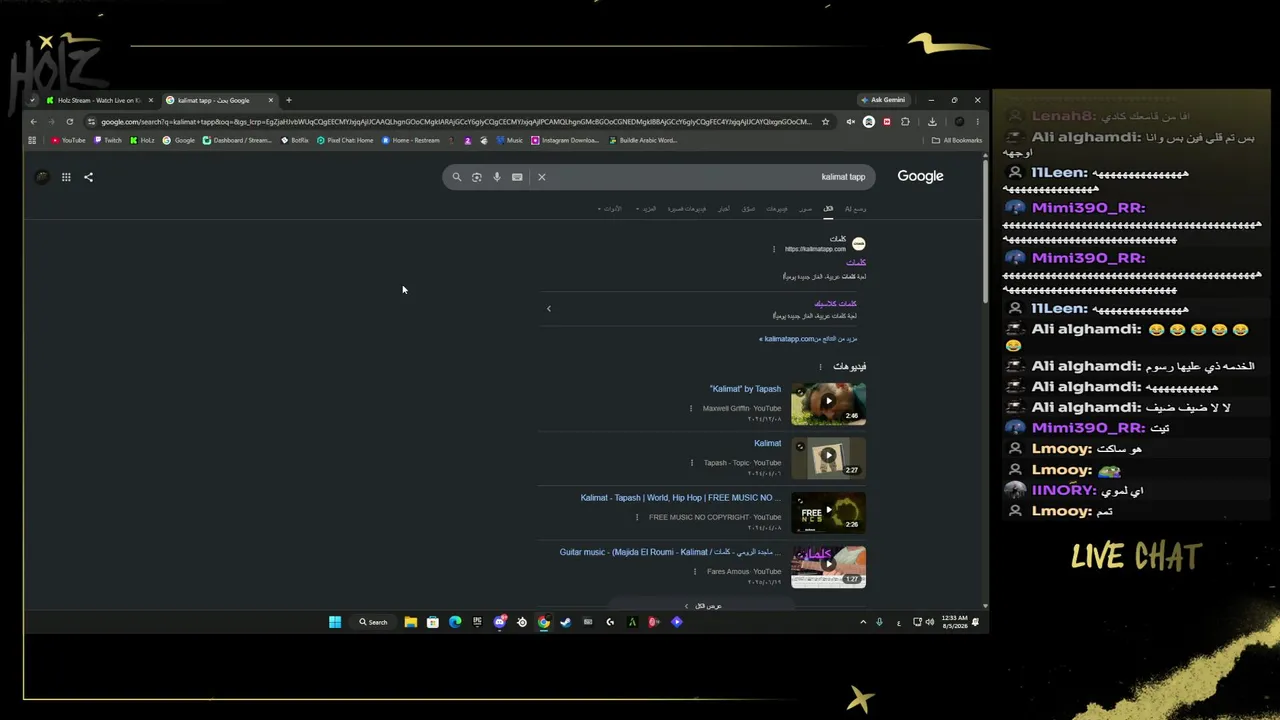The image size is (1280, 720).
Task: Open the Kalimat Tapash Topic video link
Action: tap(768, 443)
